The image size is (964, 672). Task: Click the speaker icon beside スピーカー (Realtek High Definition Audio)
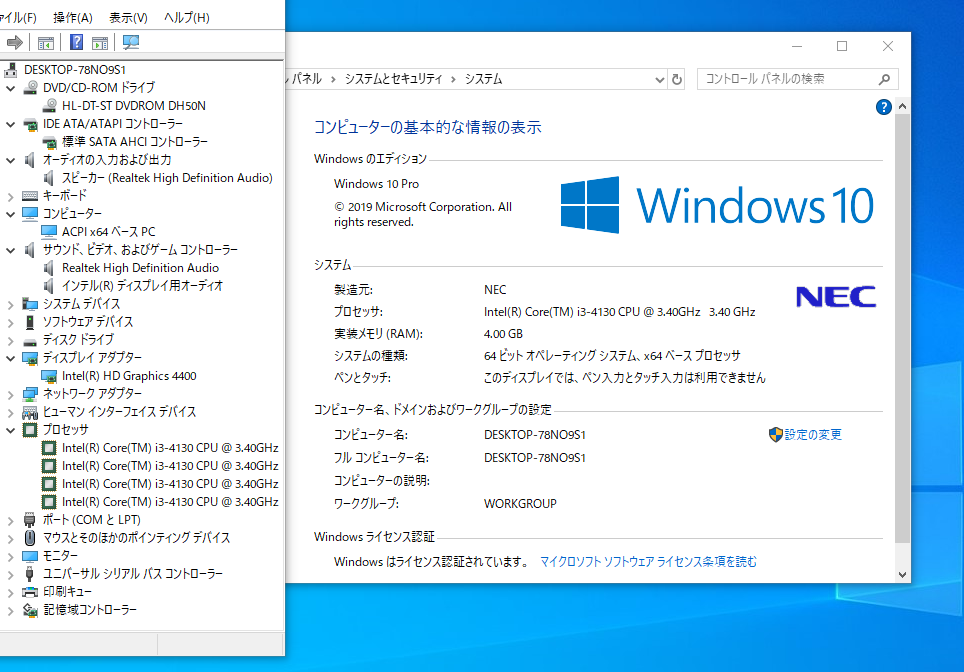point(49,178)
